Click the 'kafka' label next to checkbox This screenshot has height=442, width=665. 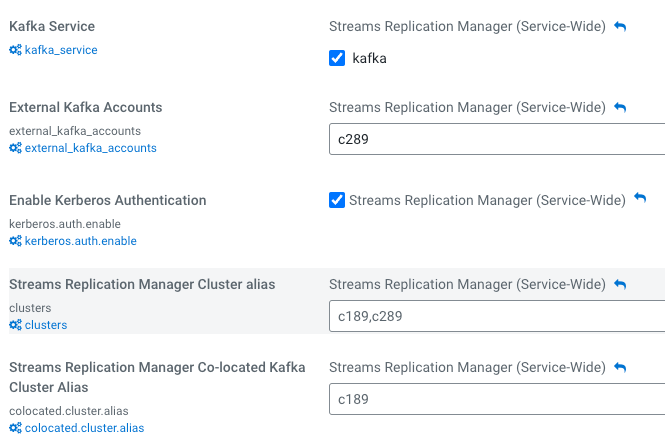pyautogui.click(x=369, y=58)
